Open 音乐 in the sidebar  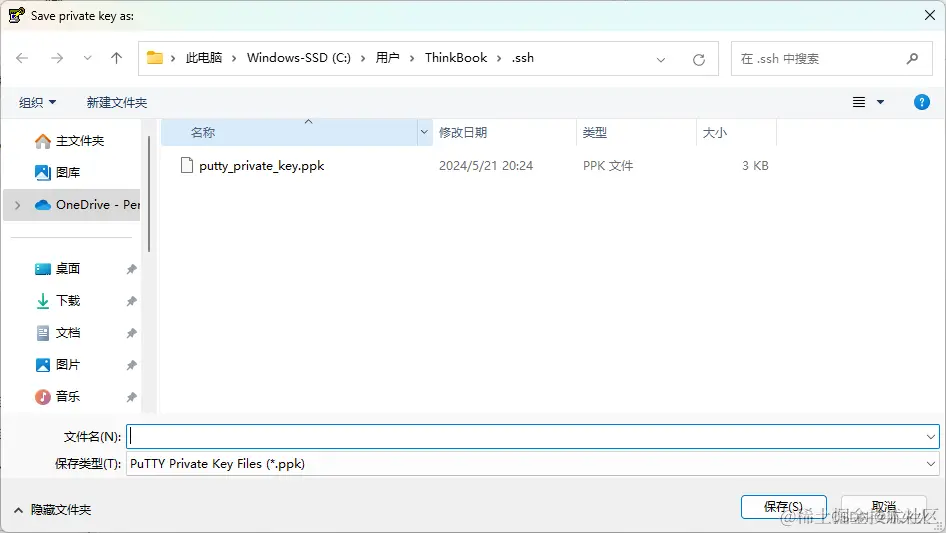57,397
